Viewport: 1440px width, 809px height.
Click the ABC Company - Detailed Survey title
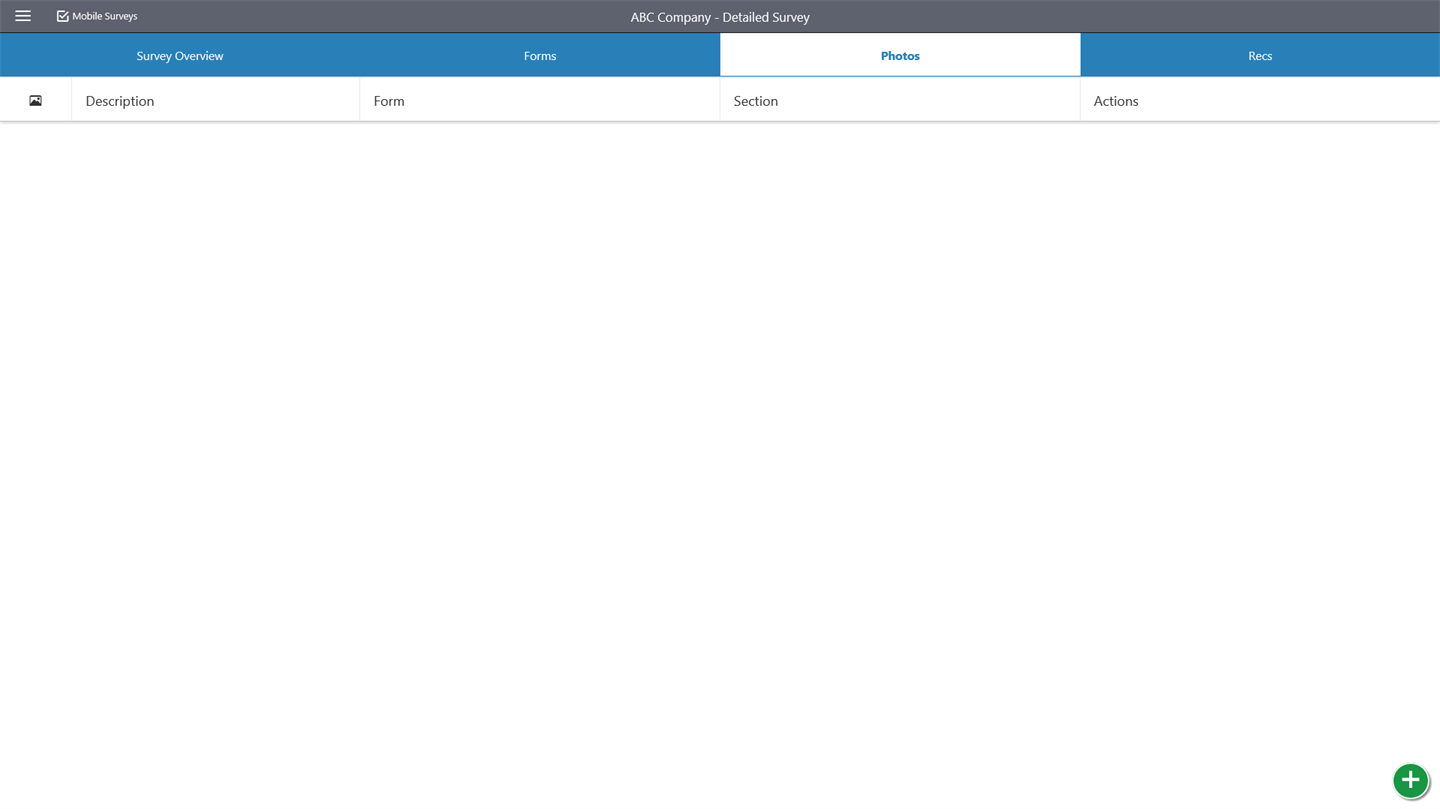pyautogui.click(x=720, y=17)
